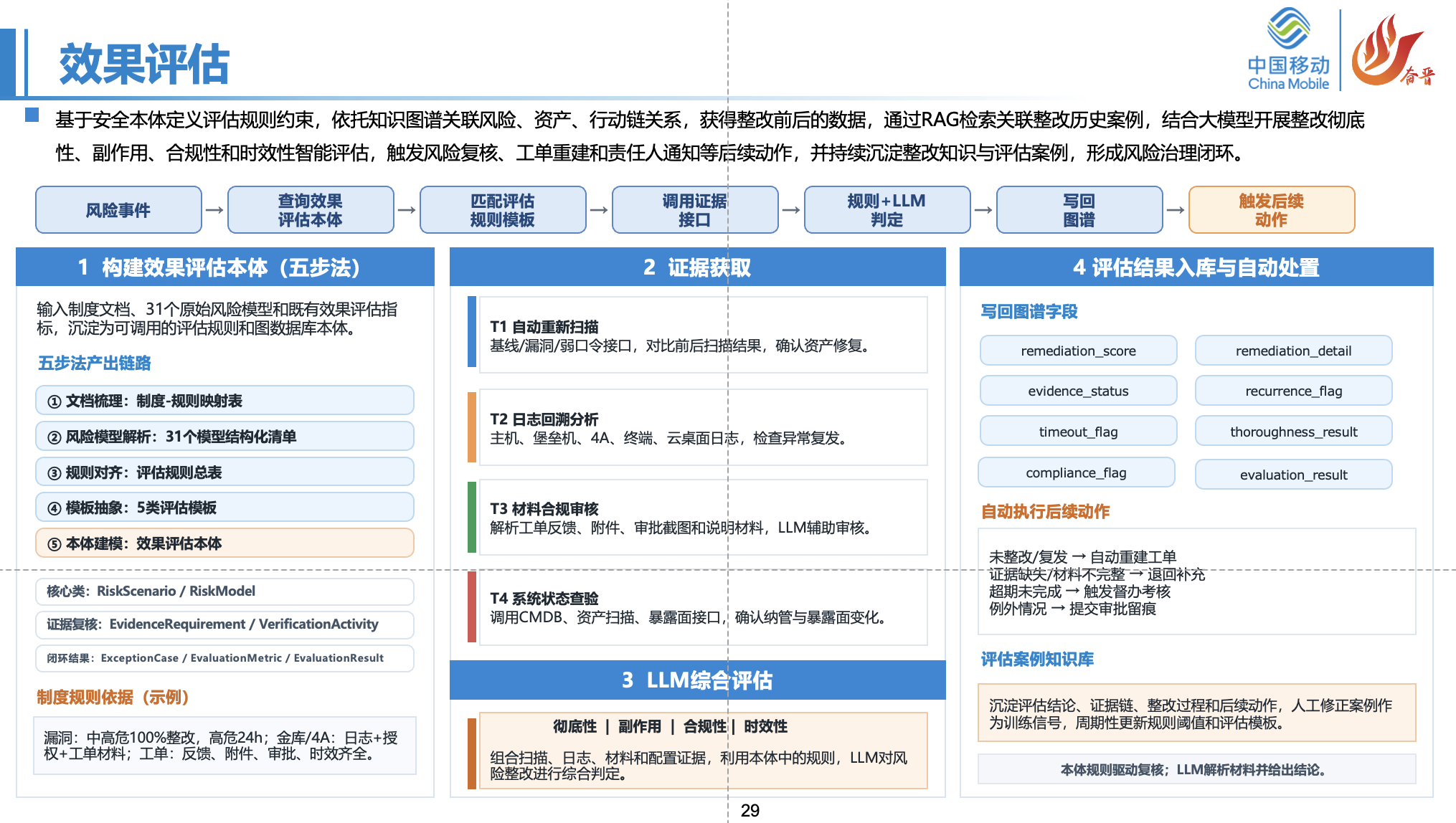Click the 制度规则依据（示例） heading
This screenshot has height=823, width=1456.
tap(113, 698)
